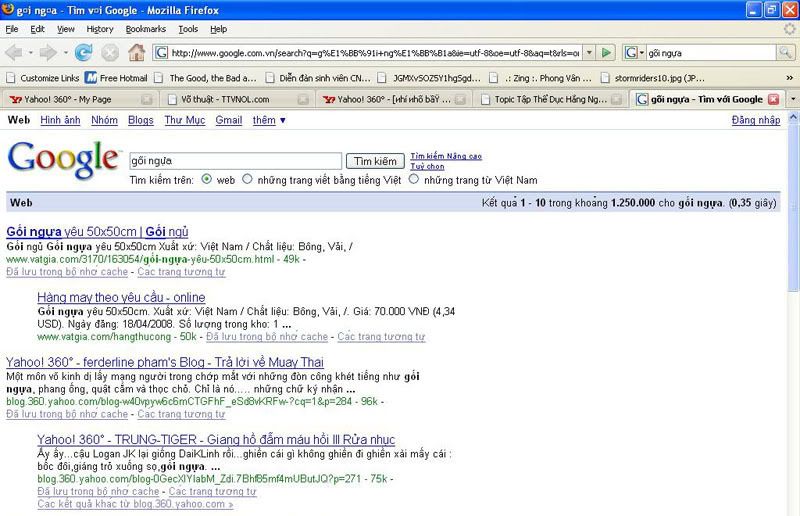Click the Google site icon in the address bar
This screenshot has height=516, width=800.
161,53
